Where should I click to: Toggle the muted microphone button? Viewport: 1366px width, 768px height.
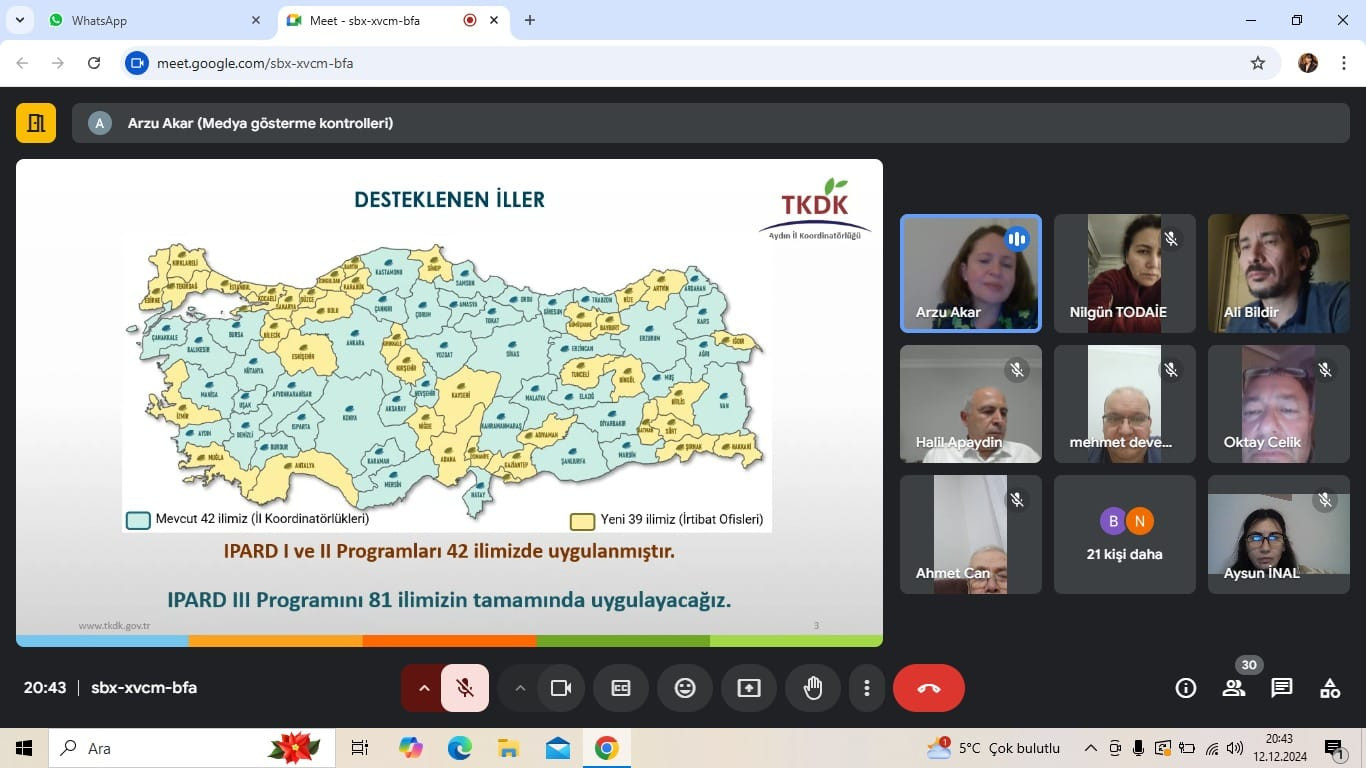coord(465,688)
